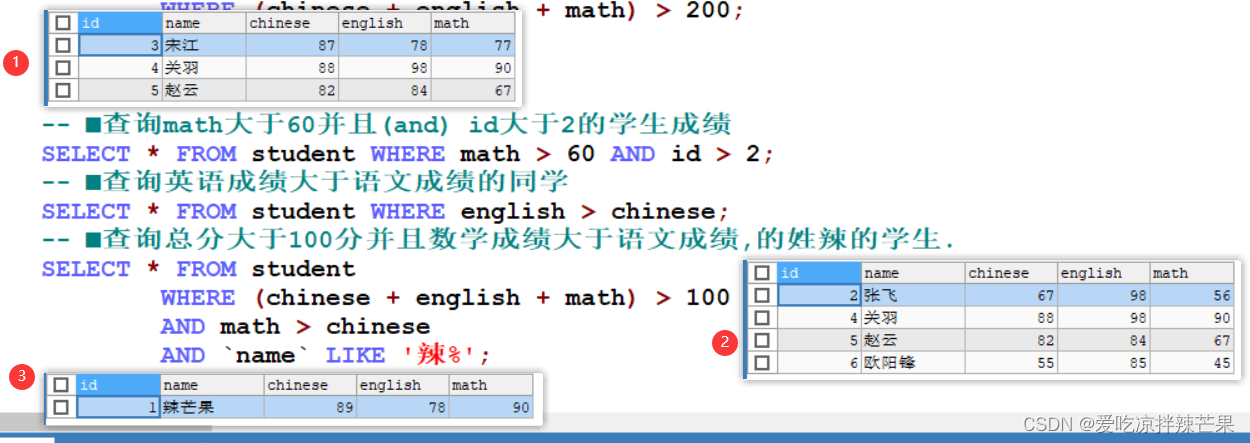Select the math header in the 辣芒果 table

click(x=491, y=384)
